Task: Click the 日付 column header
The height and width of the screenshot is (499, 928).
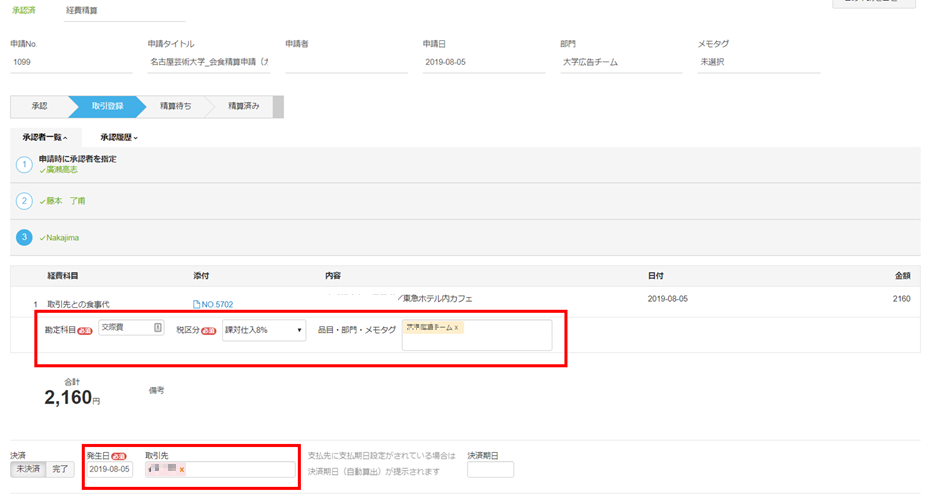Action: (655, 276)
